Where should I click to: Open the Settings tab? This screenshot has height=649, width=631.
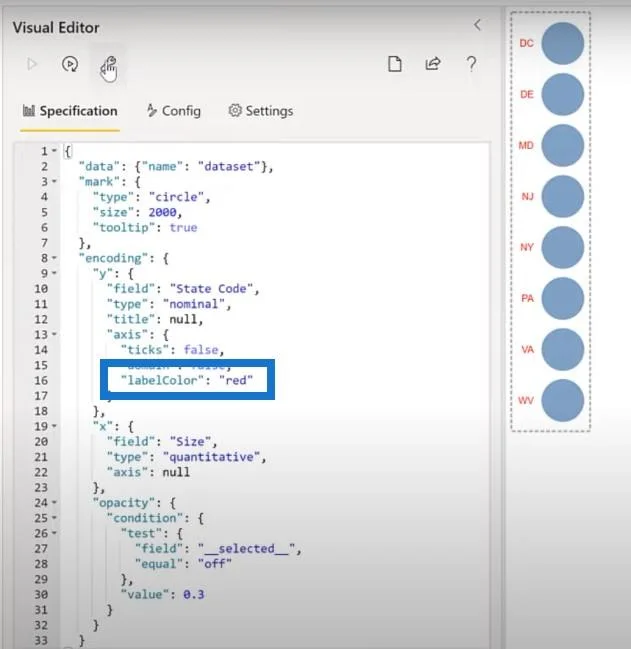[x=261, y=111]
